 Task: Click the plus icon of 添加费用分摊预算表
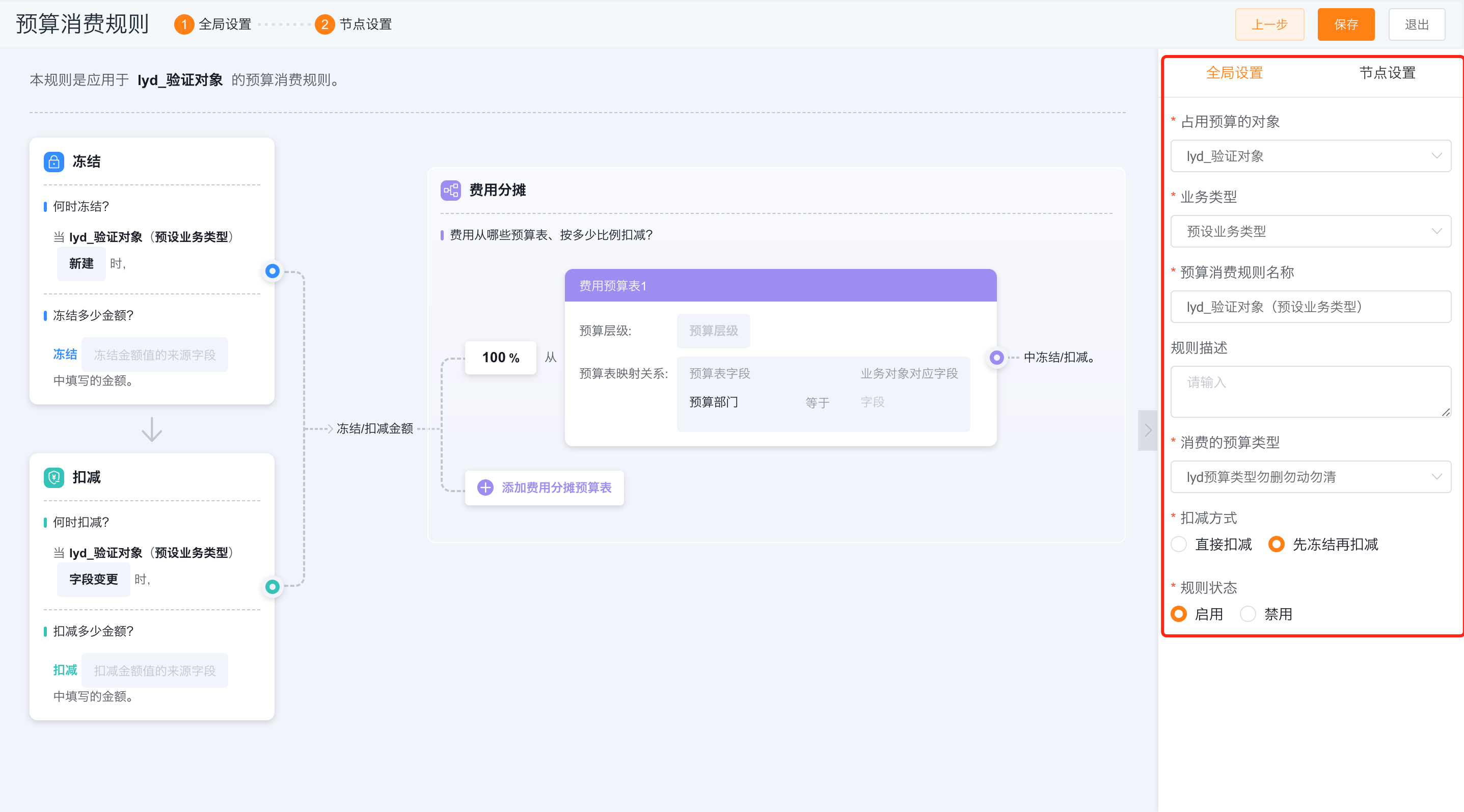[x=485, y=488]
